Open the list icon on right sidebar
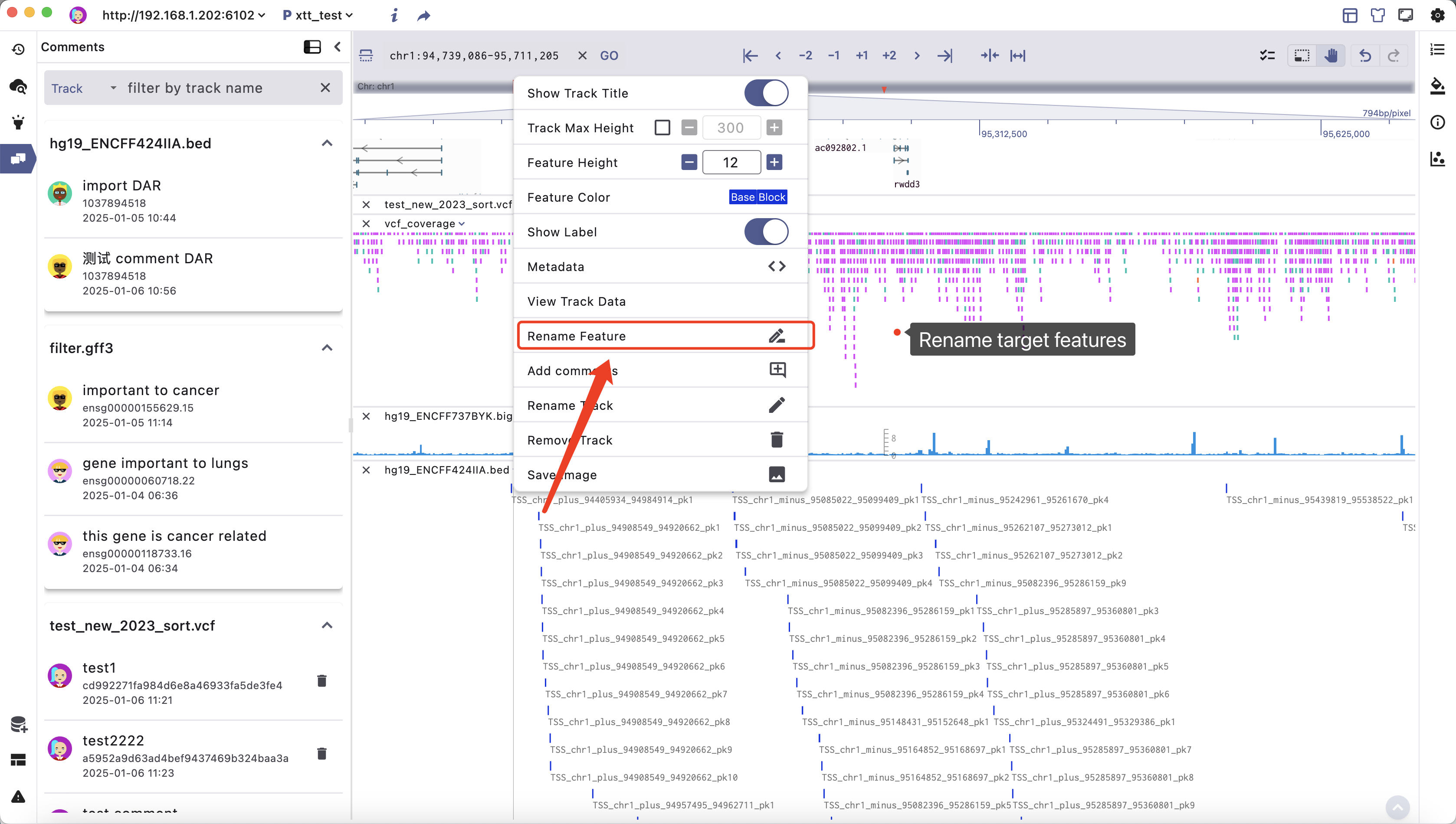The width and height of the screenshot is (1456, 824). [1437, 49]
